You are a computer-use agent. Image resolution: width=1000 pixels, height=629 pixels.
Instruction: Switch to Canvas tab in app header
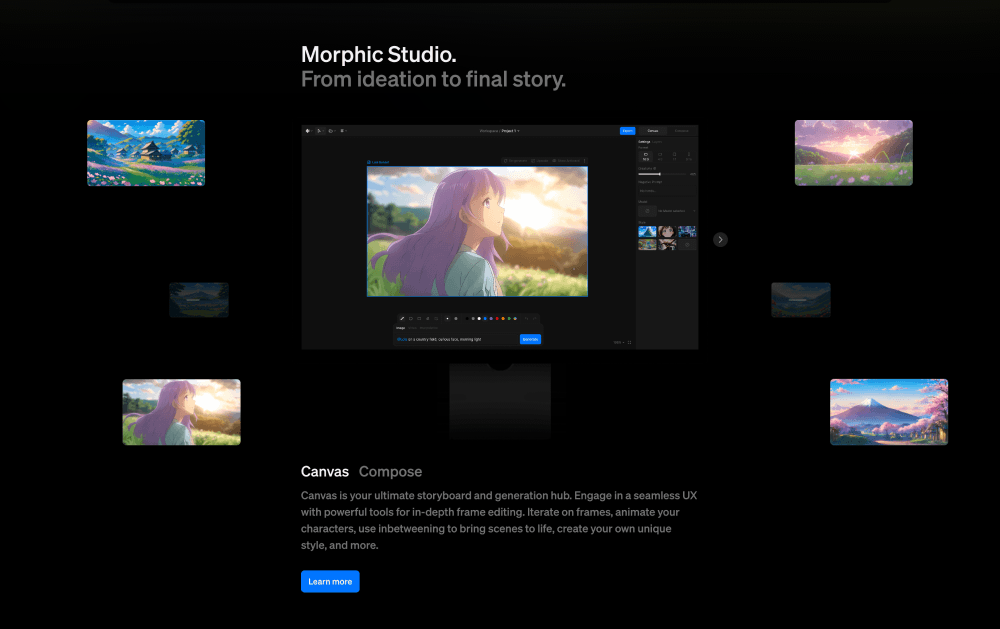[x=652, y=131]
